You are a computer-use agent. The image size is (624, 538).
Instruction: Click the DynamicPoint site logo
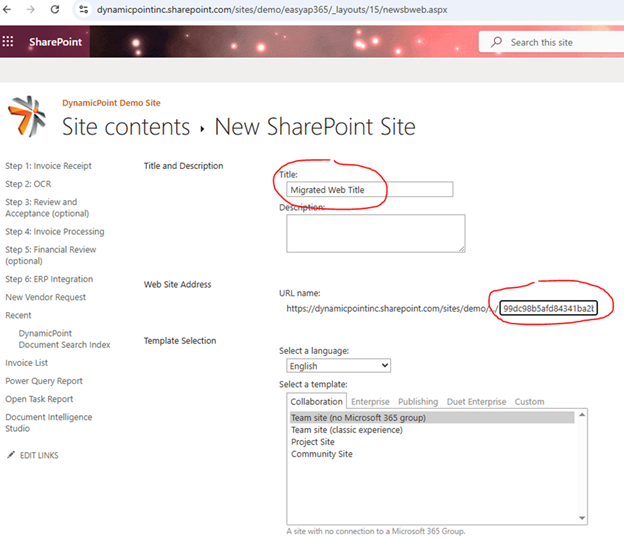coord(27,117)
